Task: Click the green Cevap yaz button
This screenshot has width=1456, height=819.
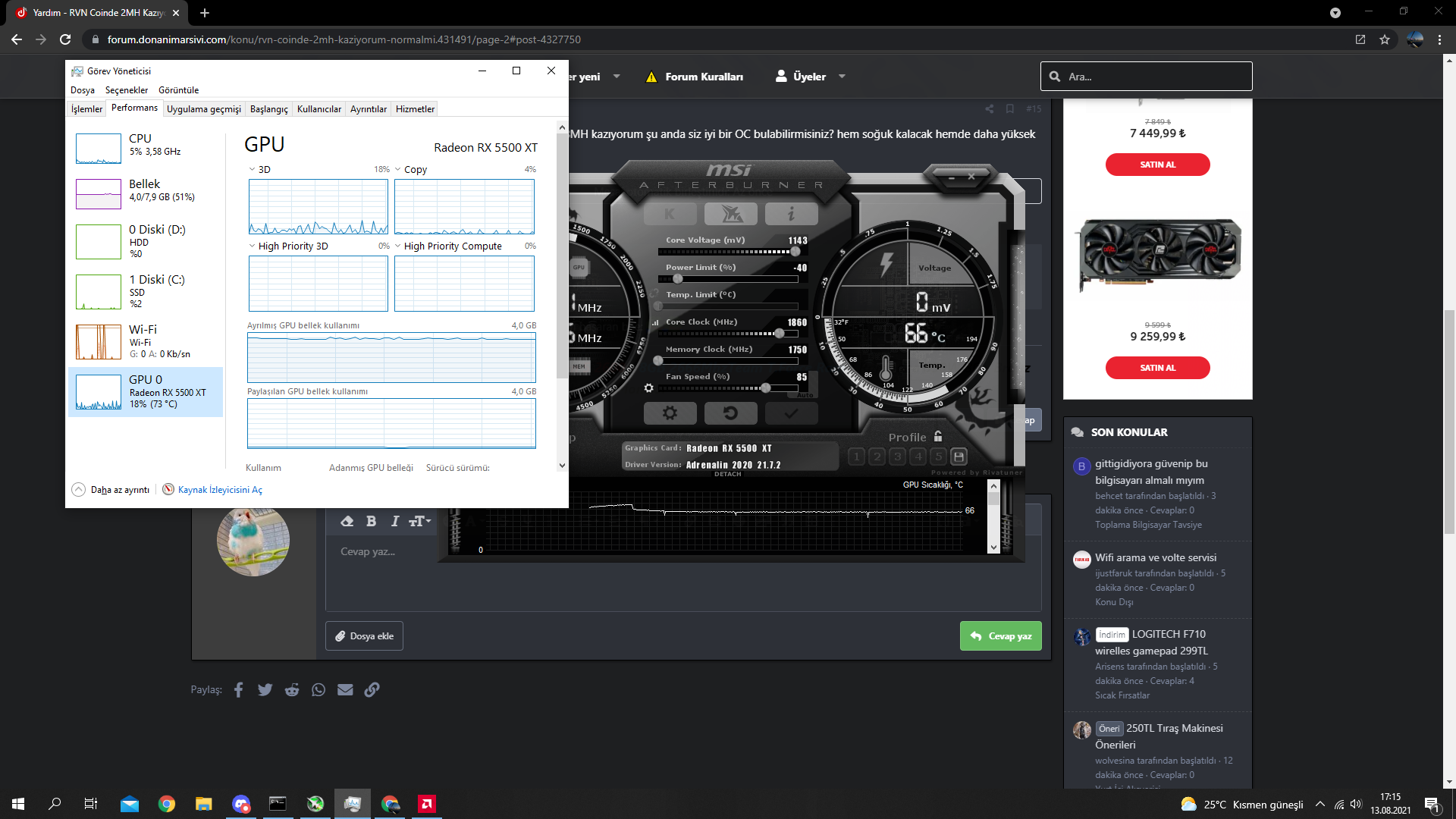Action: (1000, 636)
